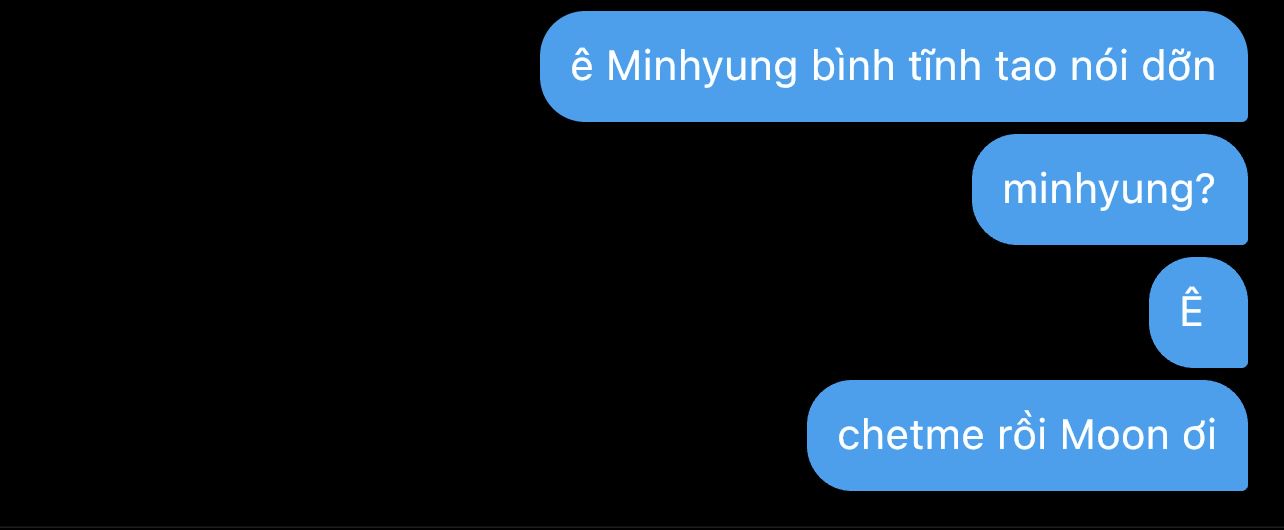Image resolution: width=1284 pixels, height=530 pixels.
Task: Select the single 'Ê' message bubble
Action: pyautogui.click(x=1198, y=312)
